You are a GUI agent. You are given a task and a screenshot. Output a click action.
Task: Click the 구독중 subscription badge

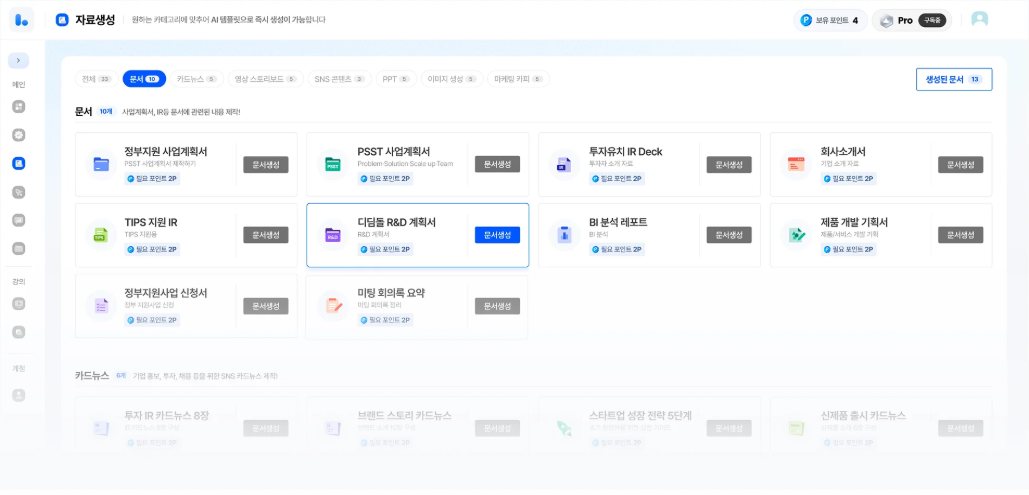point(932,20)
